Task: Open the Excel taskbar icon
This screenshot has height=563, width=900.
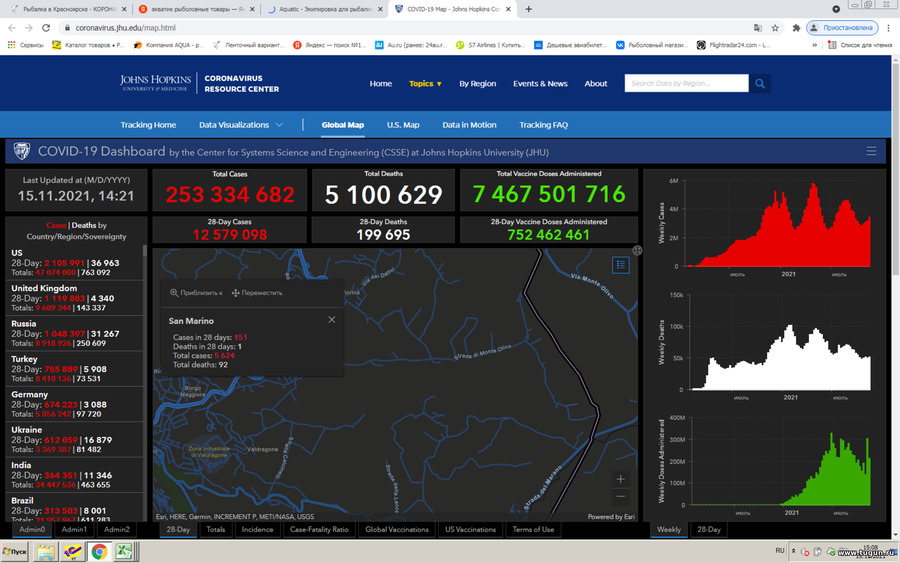Action: (124, 552)
